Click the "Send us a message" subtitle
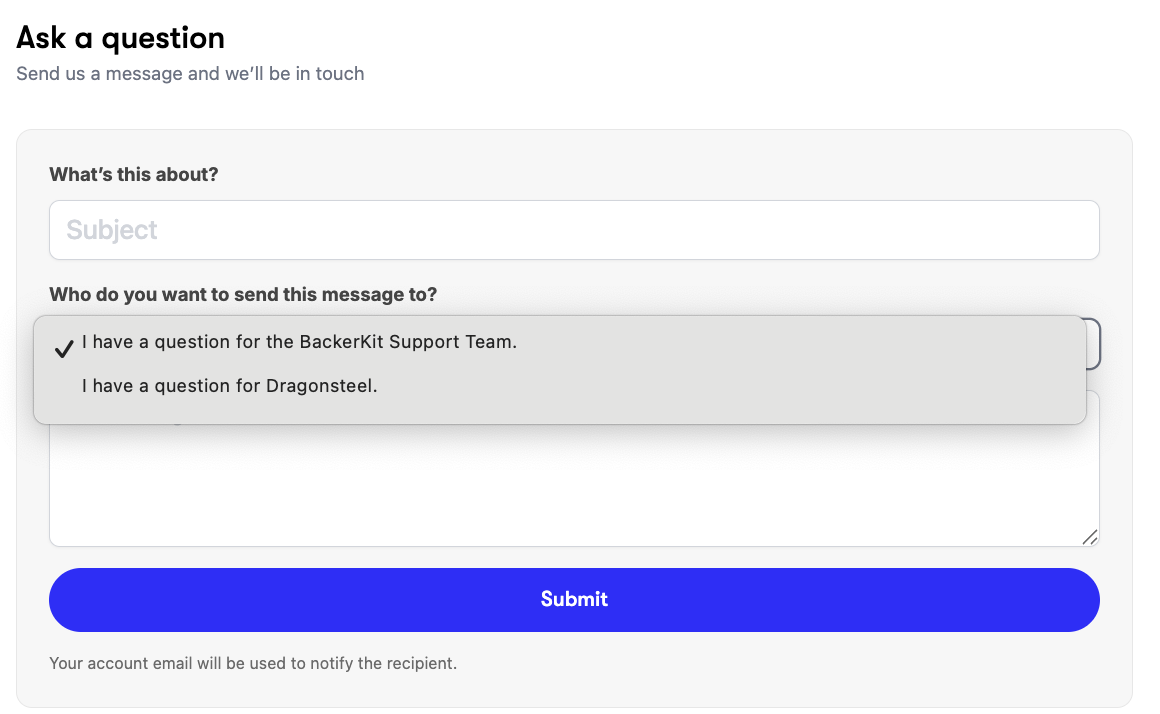This screenshot has width=1160, height=714. coord(190,74)
